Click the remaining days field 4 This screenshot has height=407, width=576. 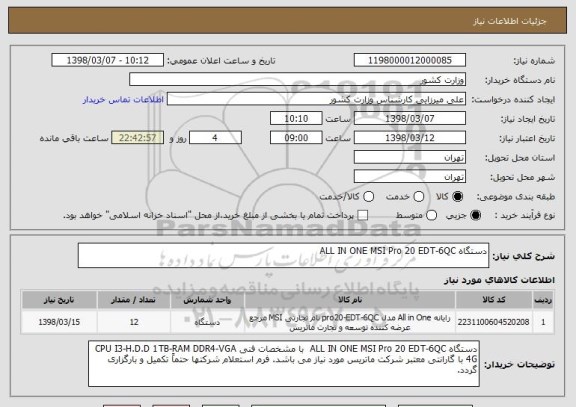coord(215,138)
